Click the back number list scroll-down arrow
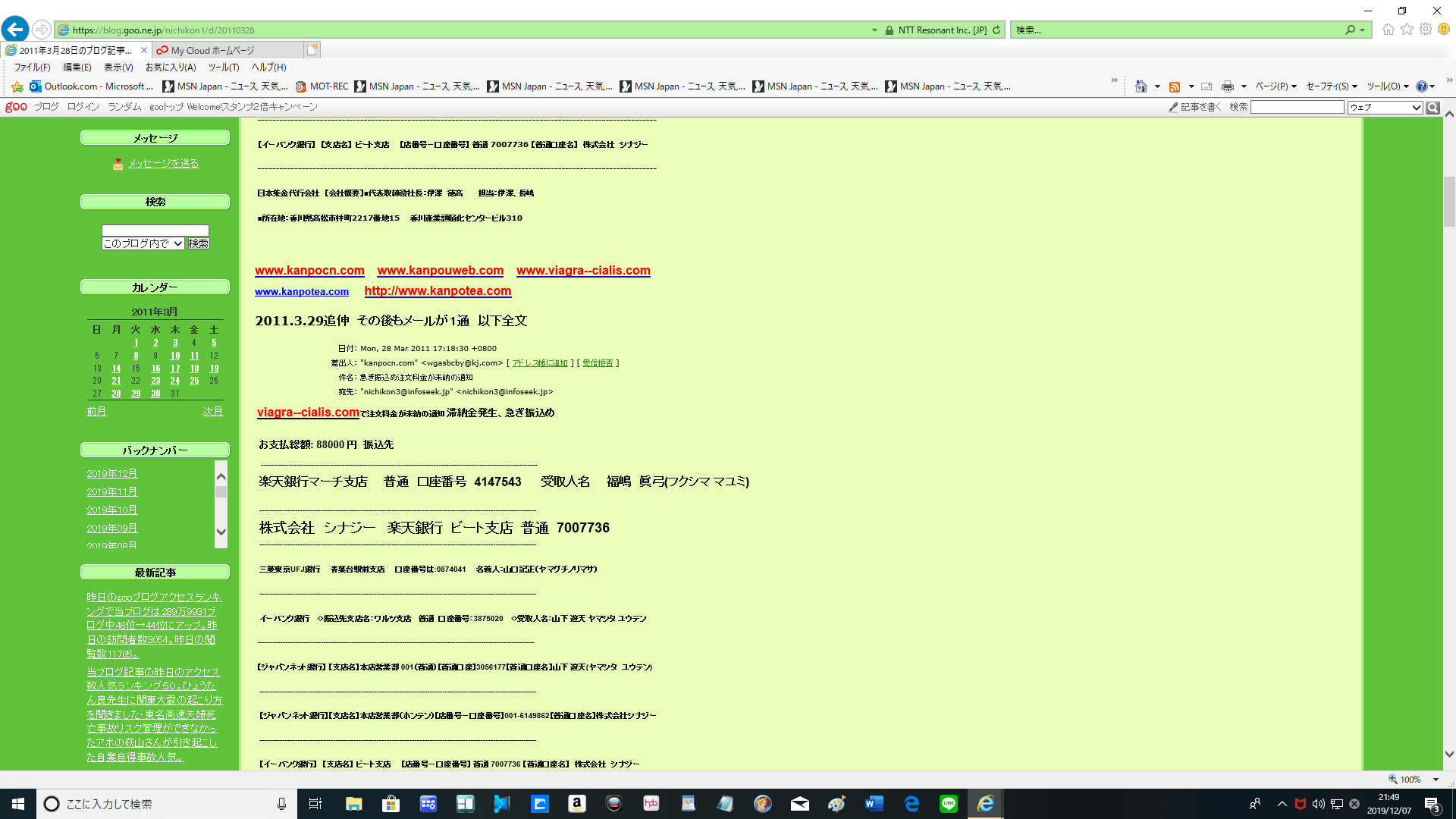1456x819 pixels. 221,532
